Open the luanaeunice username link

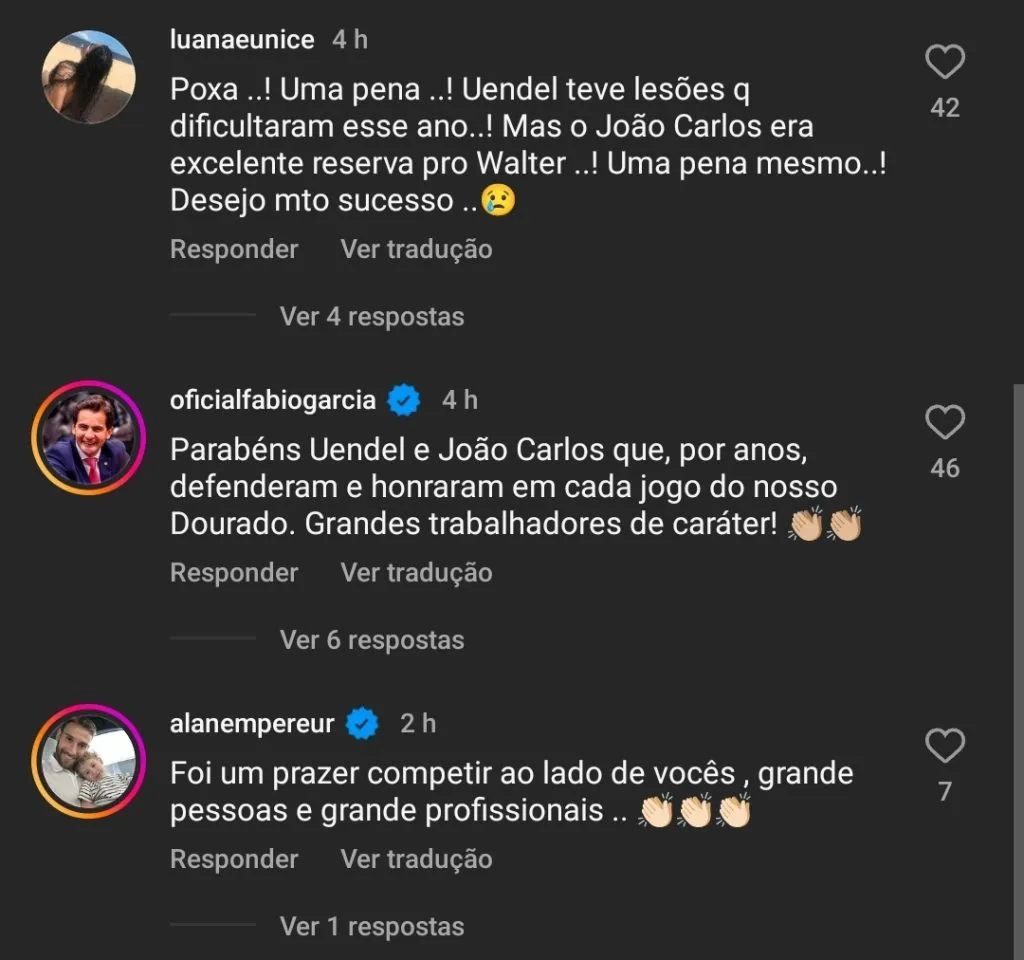[x=242, y=40]
